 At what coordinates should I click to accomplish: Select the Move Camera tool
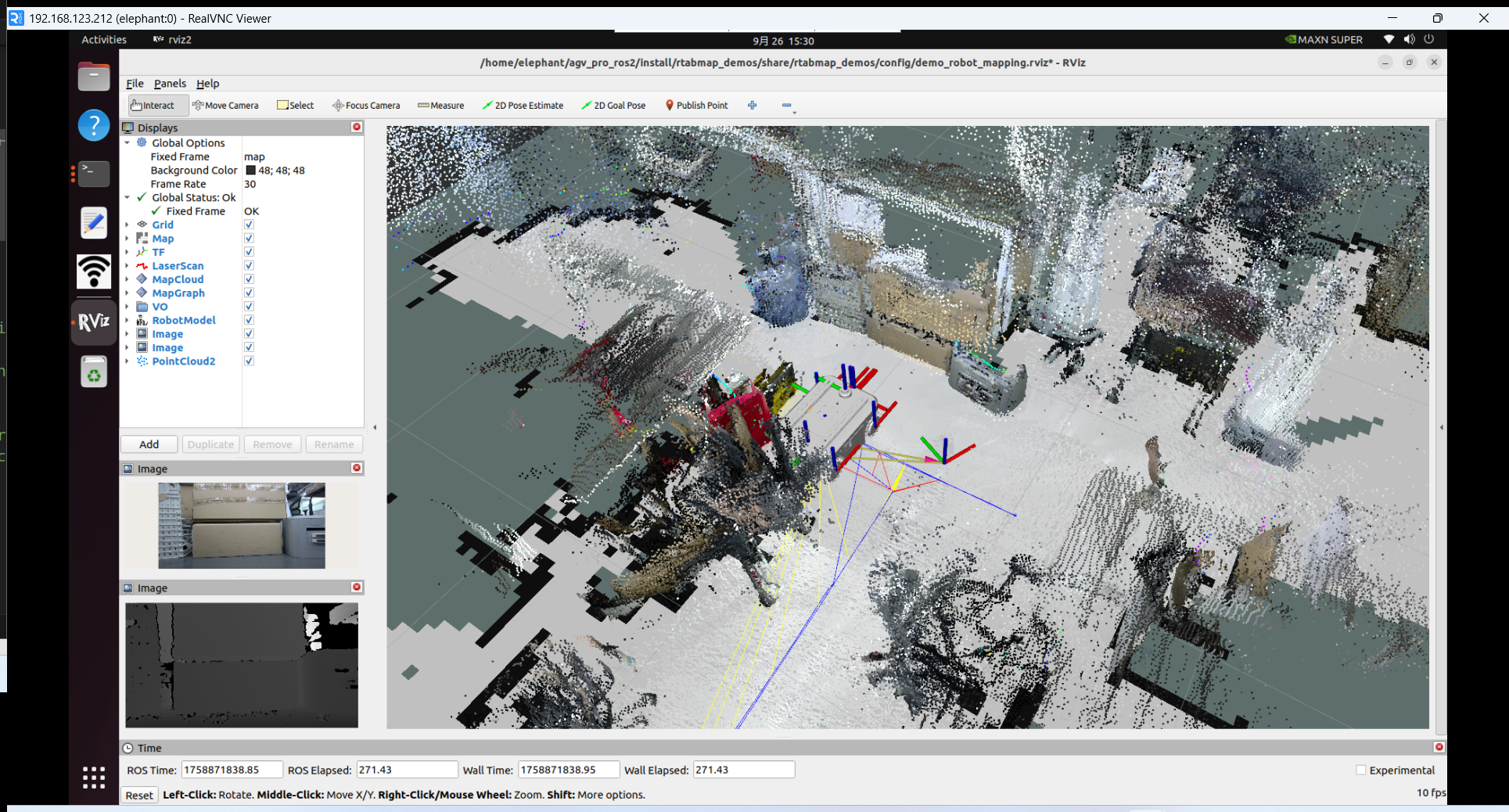(225, 106)
